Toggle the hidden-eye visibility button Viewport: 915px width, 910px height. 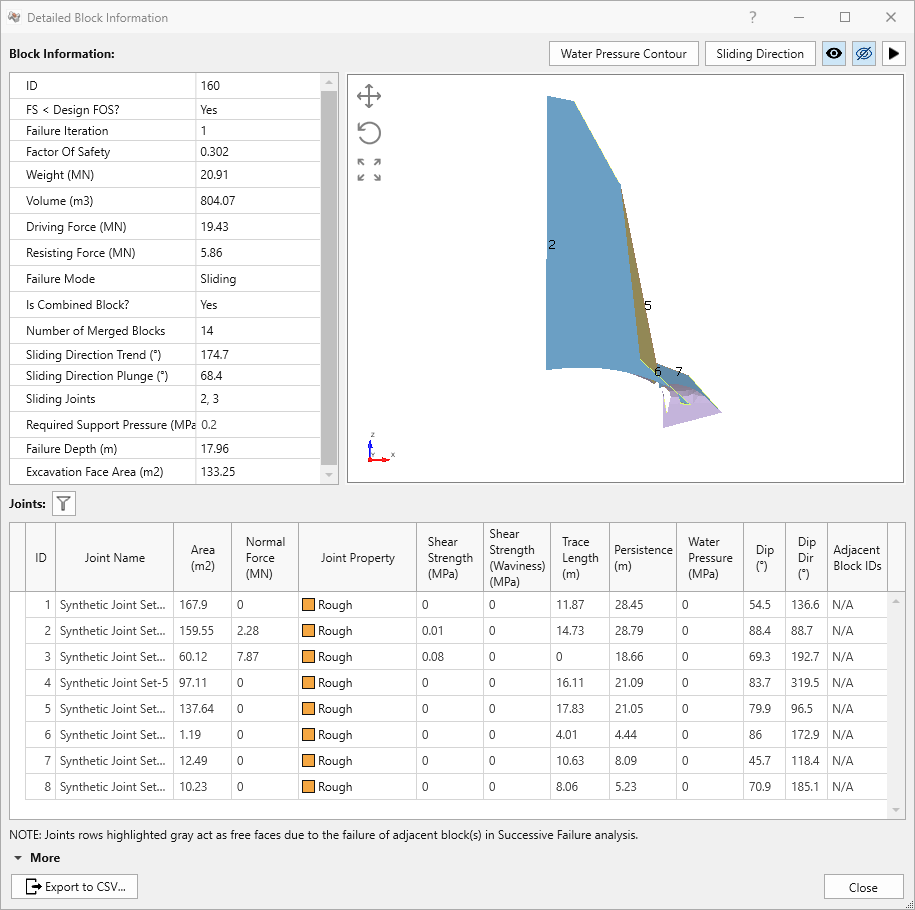tap(864, 54)
